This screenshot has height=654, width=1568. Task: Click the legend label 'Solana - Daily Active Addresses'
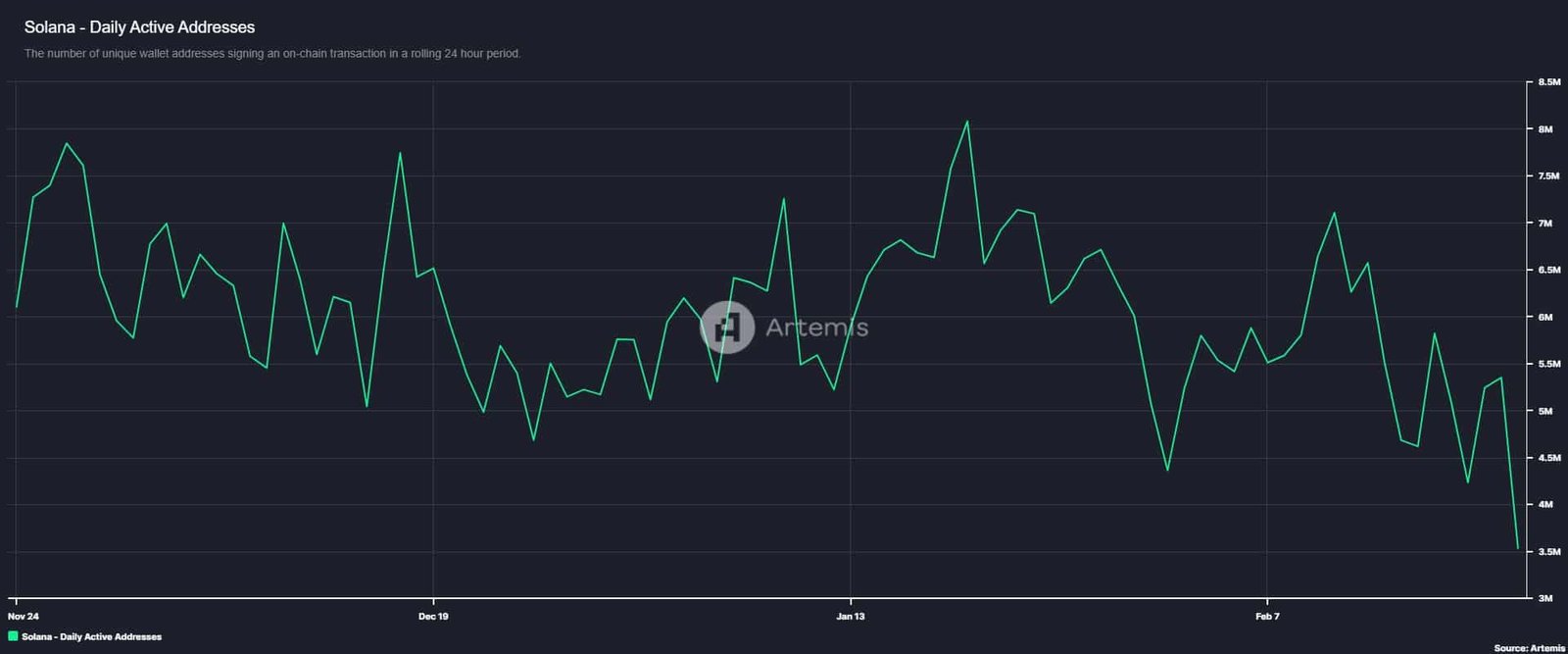click(x=91, y=637)
